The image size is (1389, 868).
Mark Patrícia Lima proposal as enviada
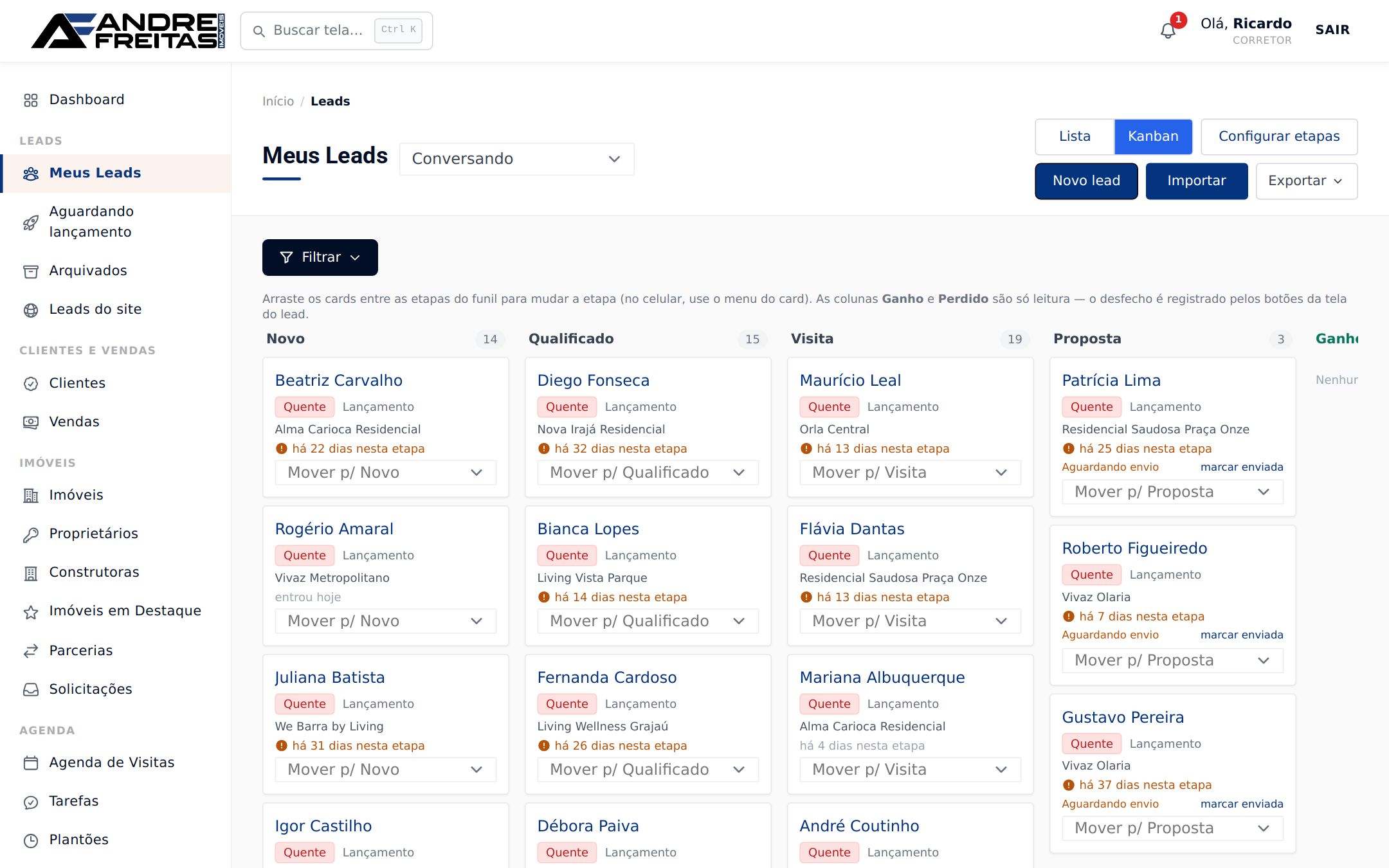(1242, 467)
